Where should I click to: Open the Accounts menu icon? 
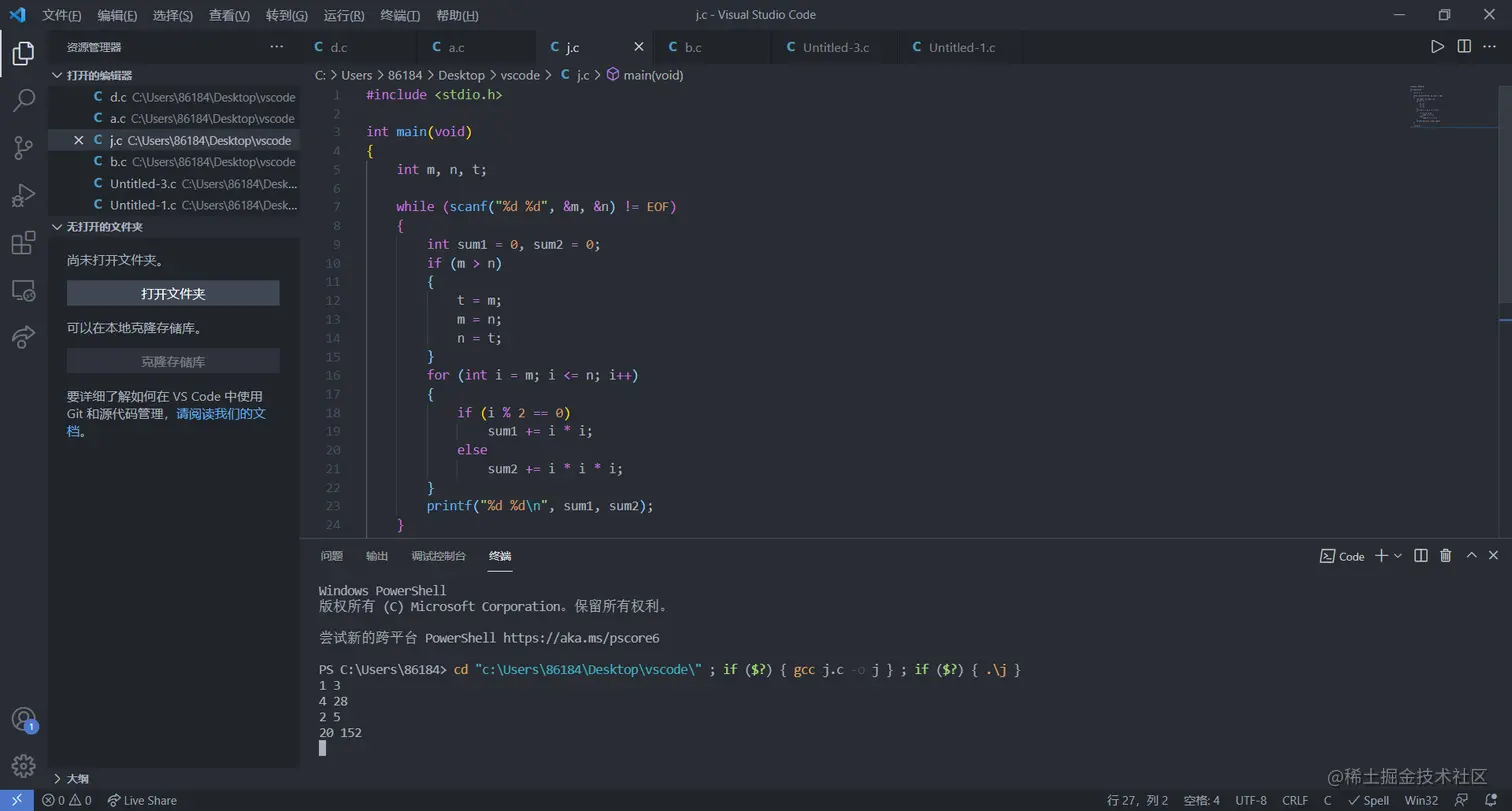(23, 720)
